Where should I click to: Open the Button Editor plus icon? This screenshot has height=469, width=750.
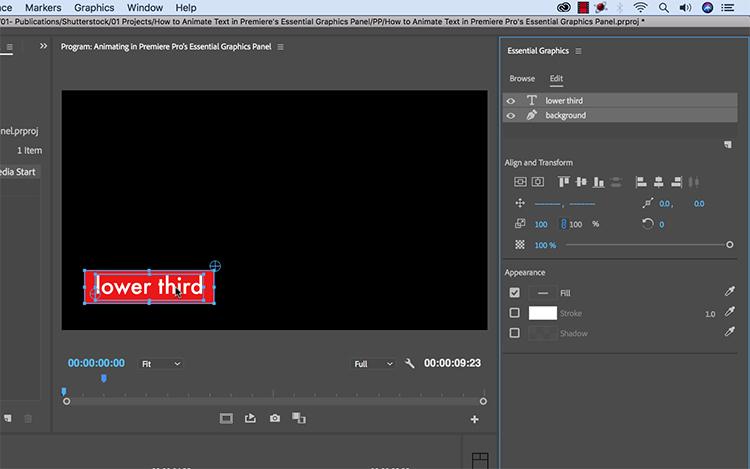pyautogui.click(x=474, y=419)
